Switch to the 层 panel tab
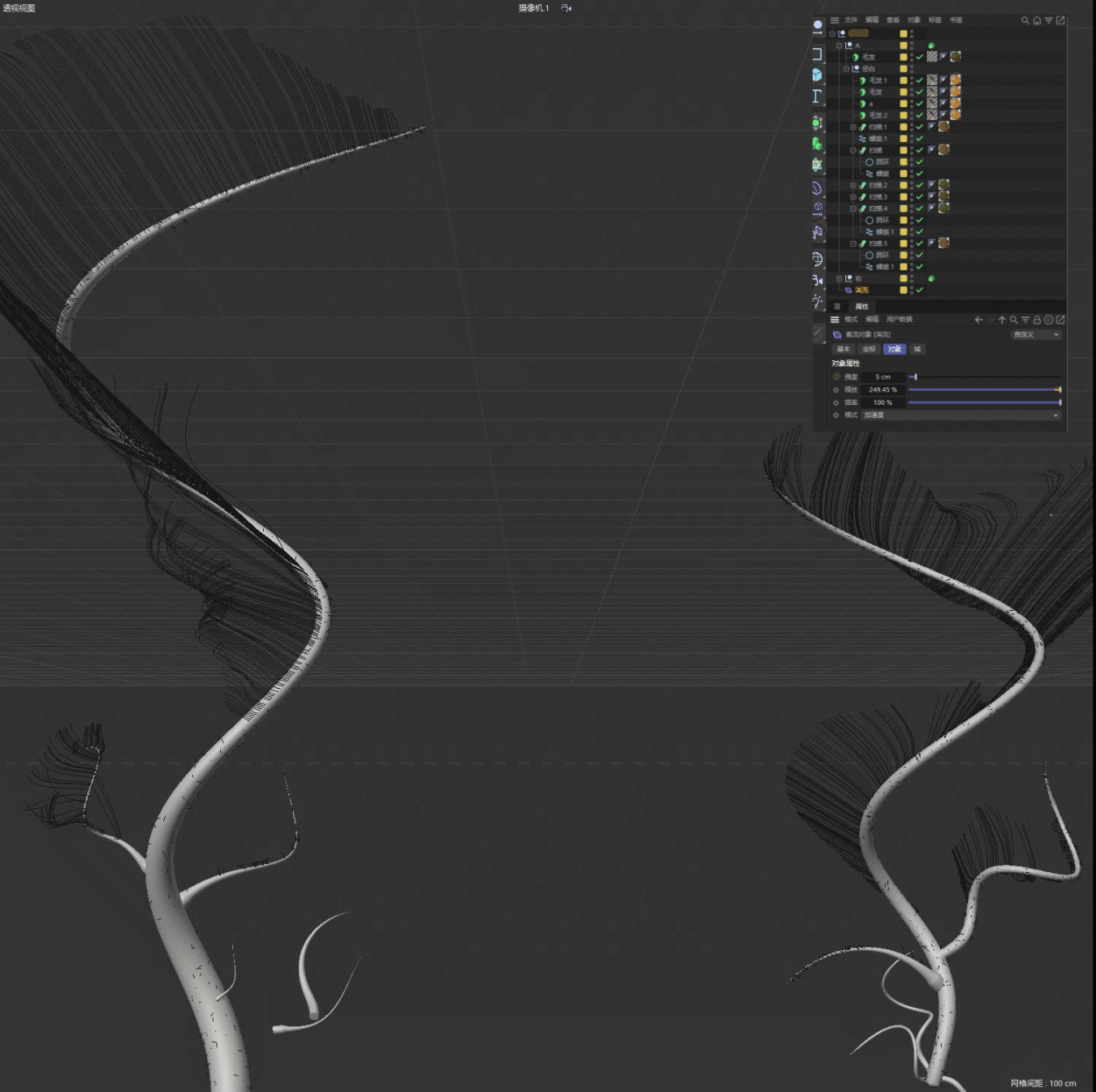The image size is (1096, 1092). coord(837,307)
